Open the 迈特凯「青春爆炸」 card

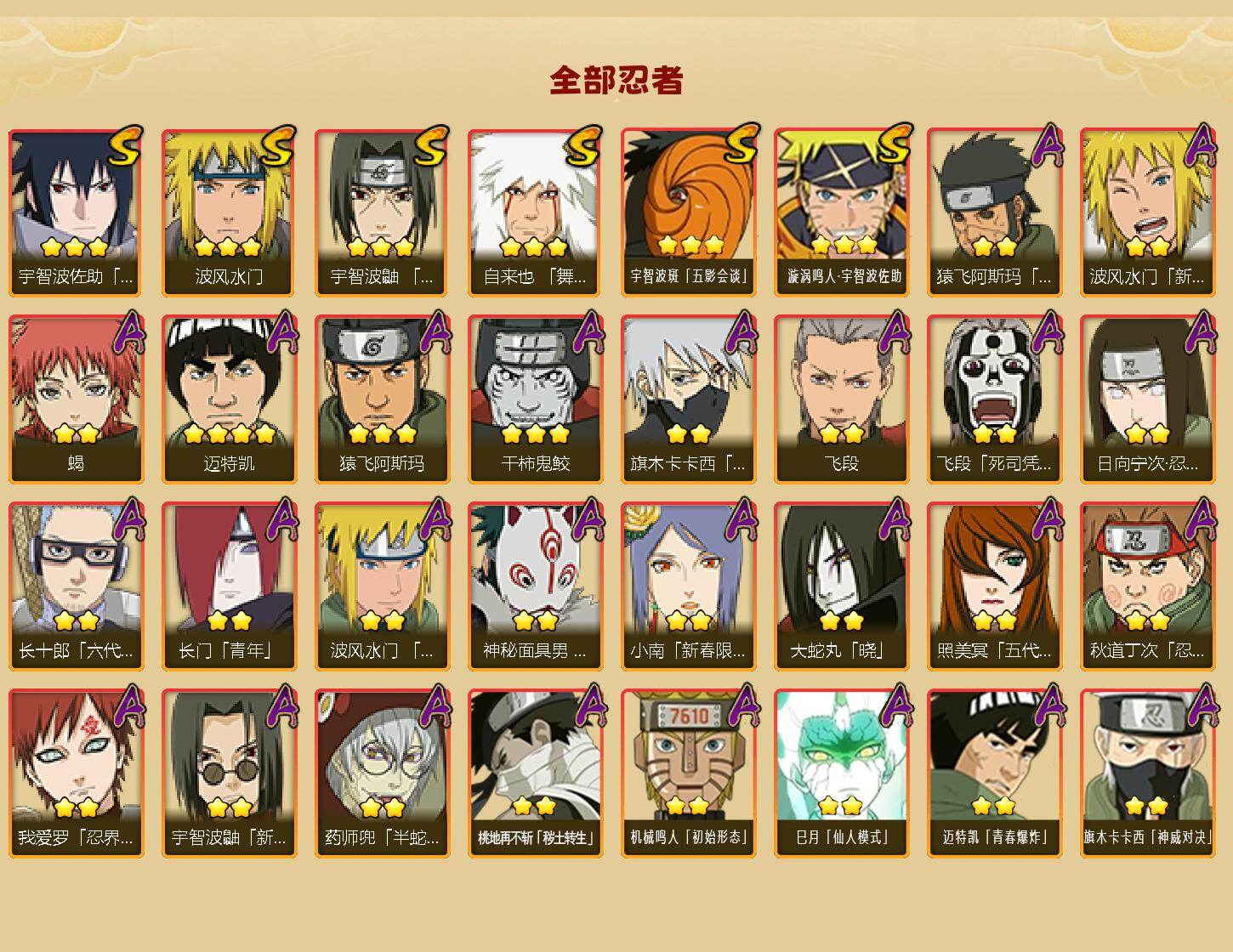point(994,773)
